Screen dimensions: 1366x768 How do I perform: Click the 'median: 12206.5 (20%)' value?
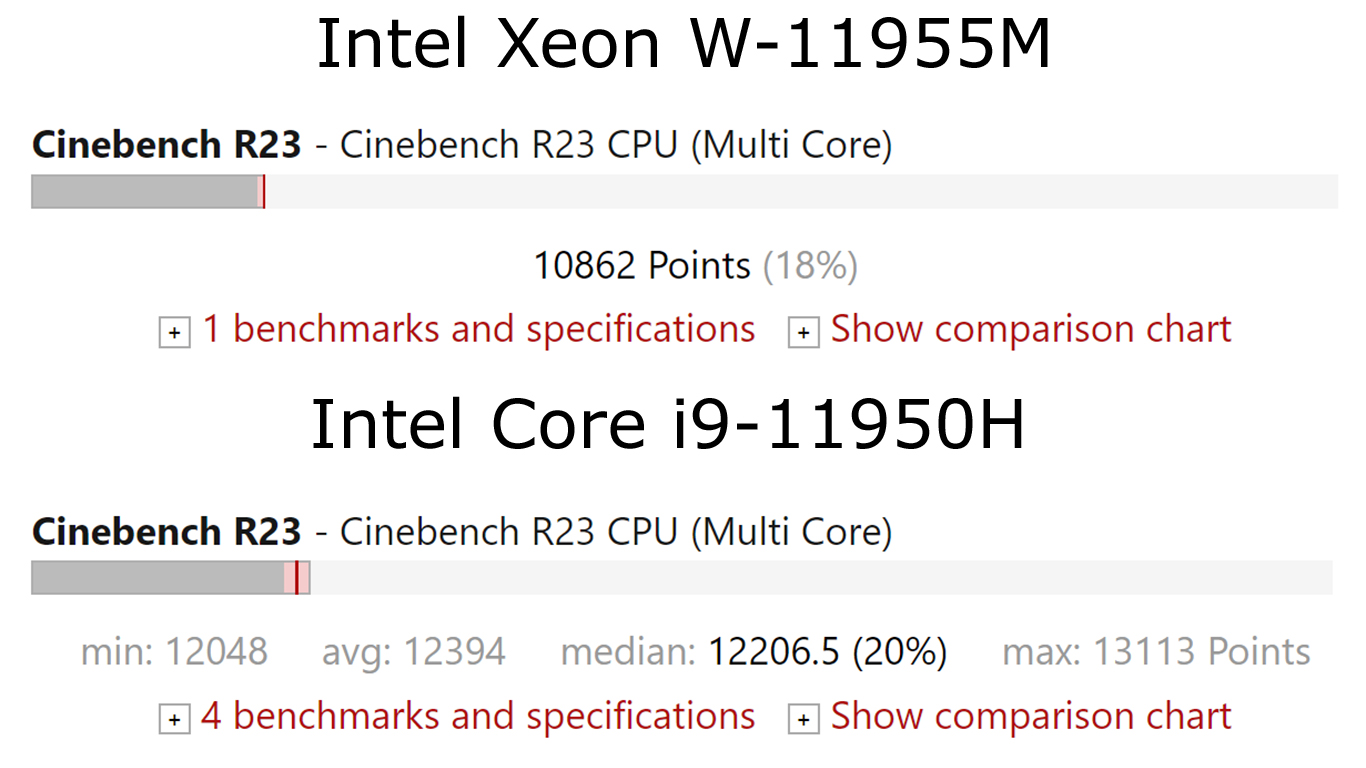click(x=754, y=652)
